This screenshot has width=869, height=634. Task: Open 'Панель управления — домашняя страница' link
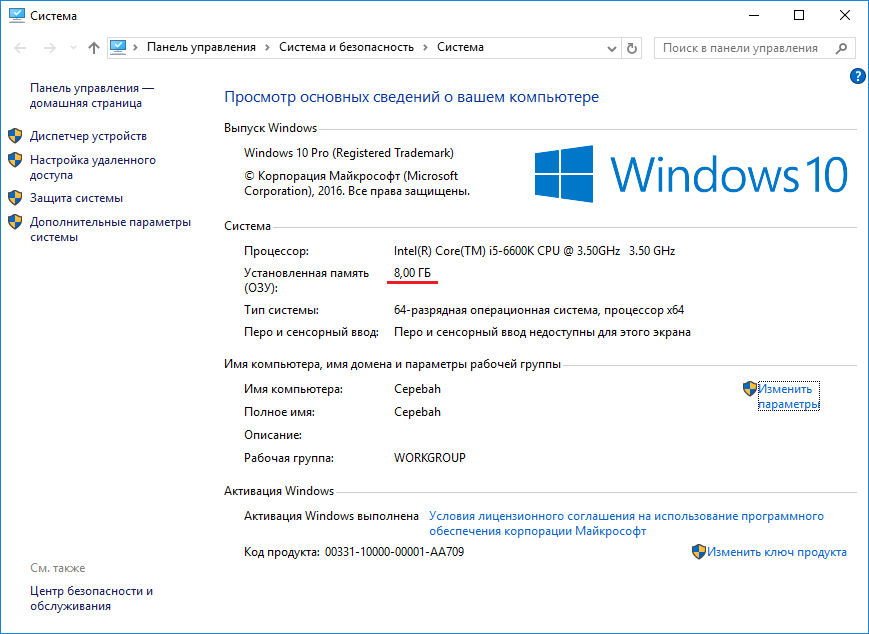coord(92,95)
